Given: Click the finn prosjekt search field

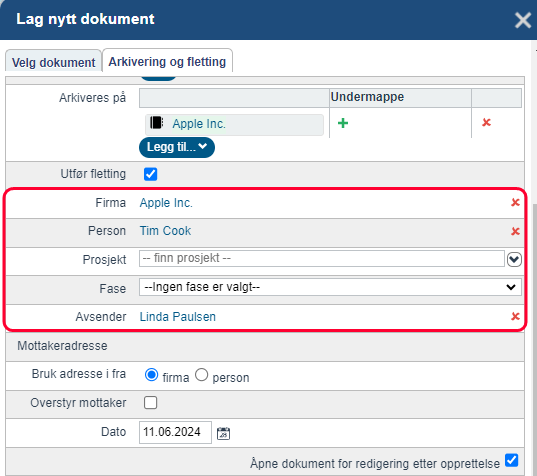Looking at the screenshot, I should pyautogui.click(x=322, y=258).
